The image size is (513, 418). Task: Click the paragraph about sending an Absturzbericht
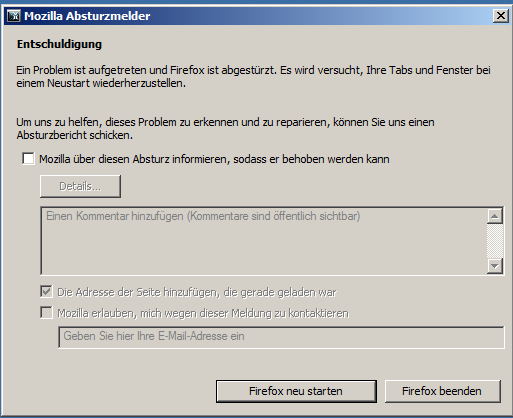point(225,129)
